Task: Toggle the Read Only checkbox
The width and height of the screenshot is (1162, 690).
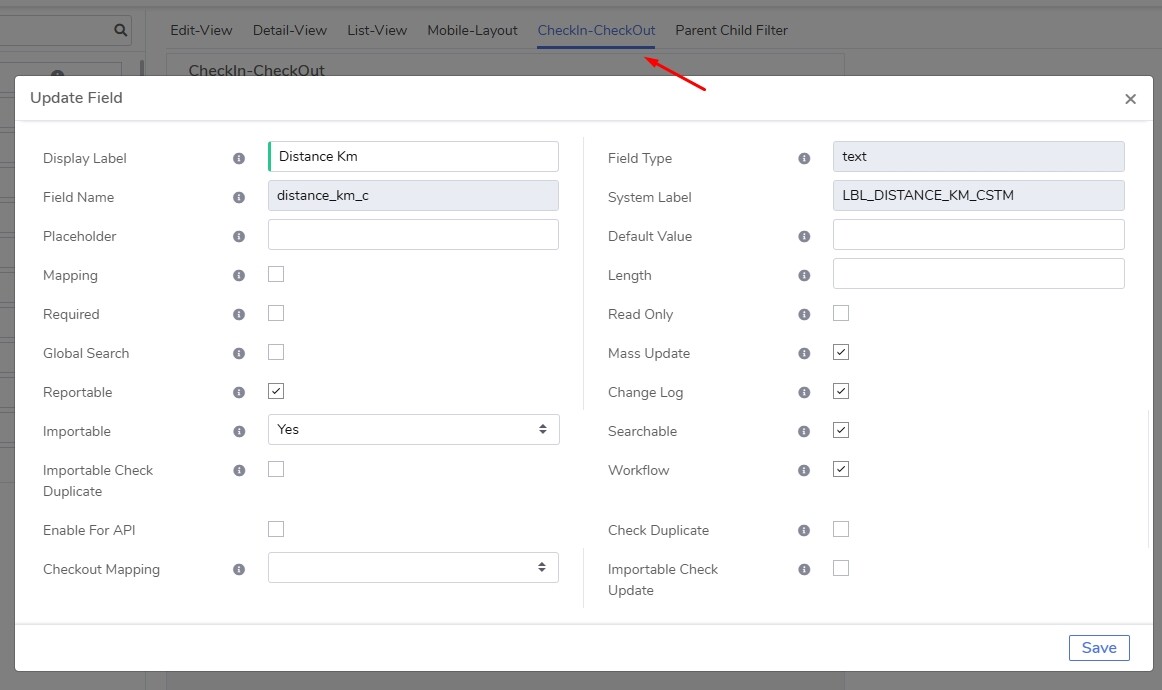Action: [x=840, y=313]
